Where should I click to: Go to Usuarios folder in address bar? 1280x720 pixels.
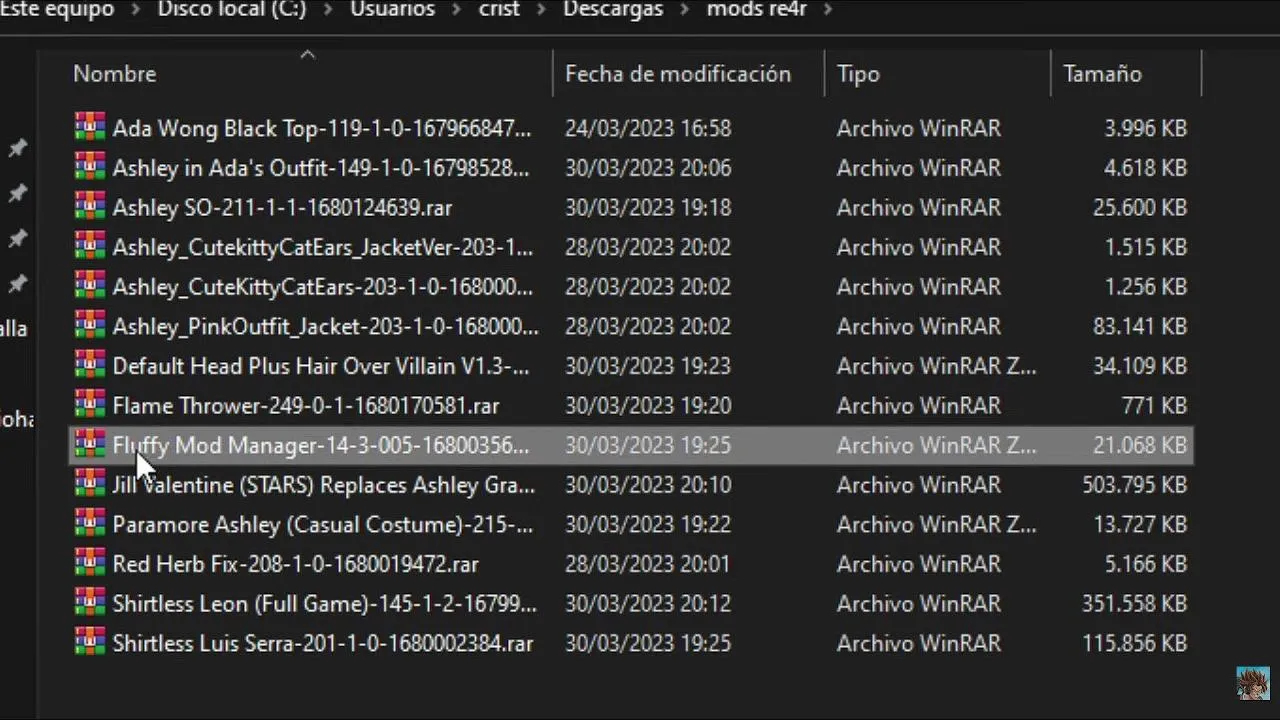[392, 10]
